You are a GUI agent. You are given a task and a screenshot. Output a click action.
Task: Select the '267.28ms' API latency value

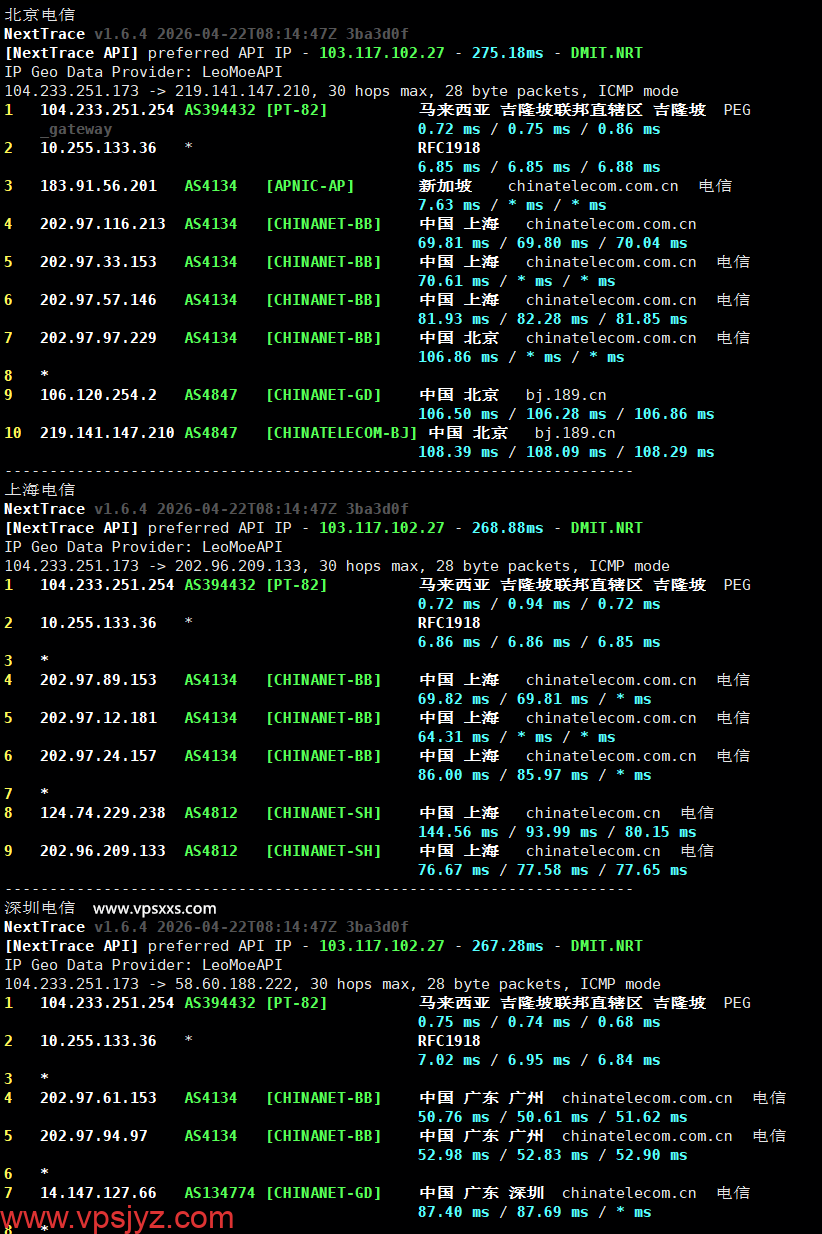(507, 946)
